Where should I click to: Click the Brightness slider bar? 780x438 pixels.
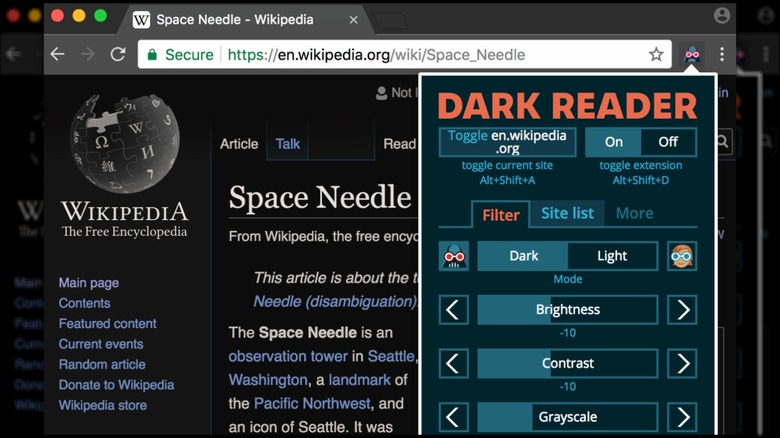pos(567,310)
